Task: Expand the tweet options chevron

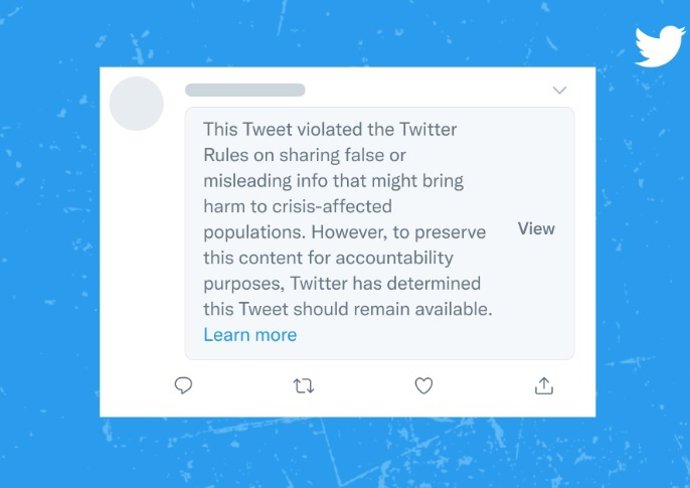Action: (x=559, y=91)
